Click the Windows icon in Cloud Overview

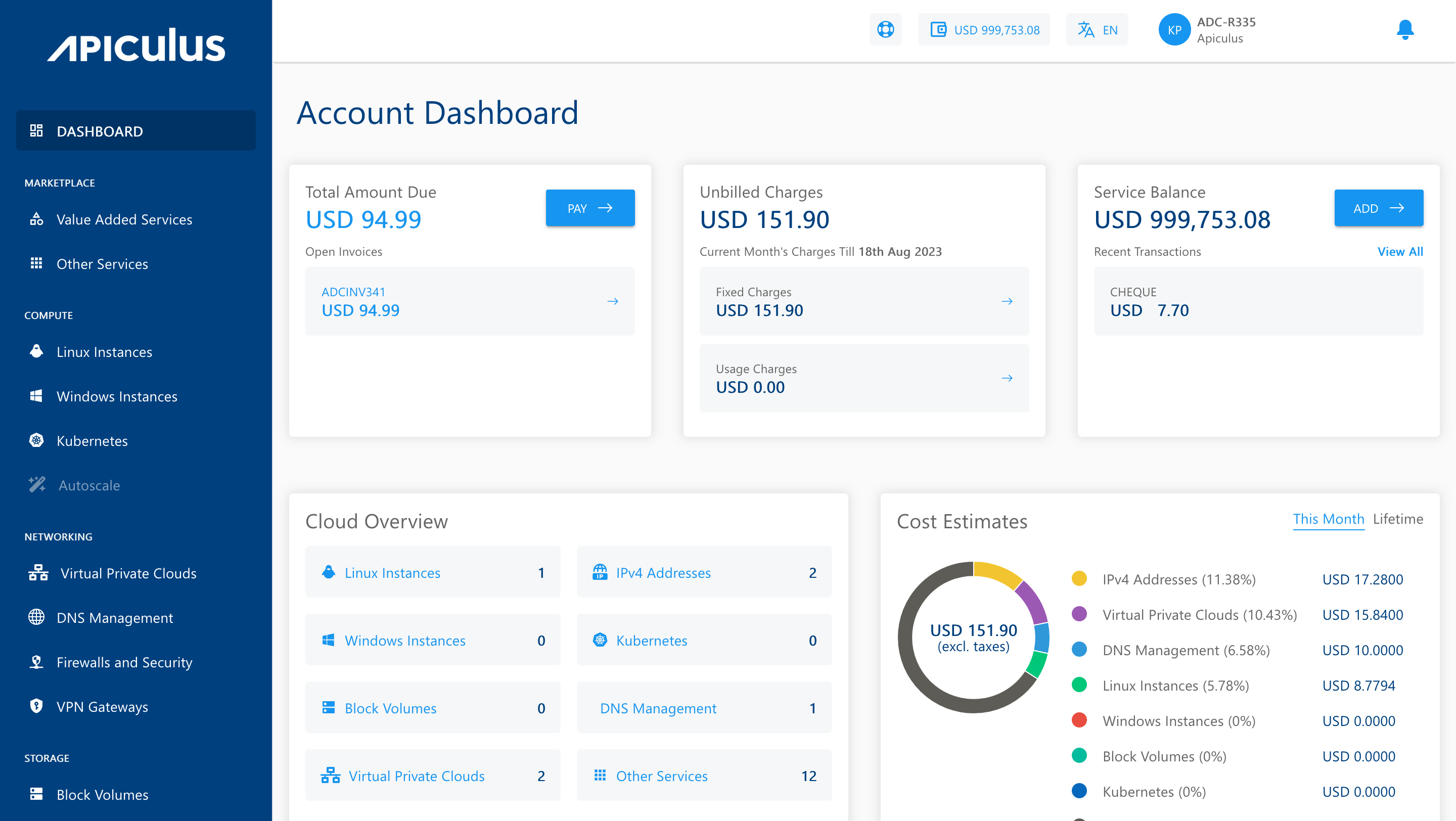tap(329, 640)
